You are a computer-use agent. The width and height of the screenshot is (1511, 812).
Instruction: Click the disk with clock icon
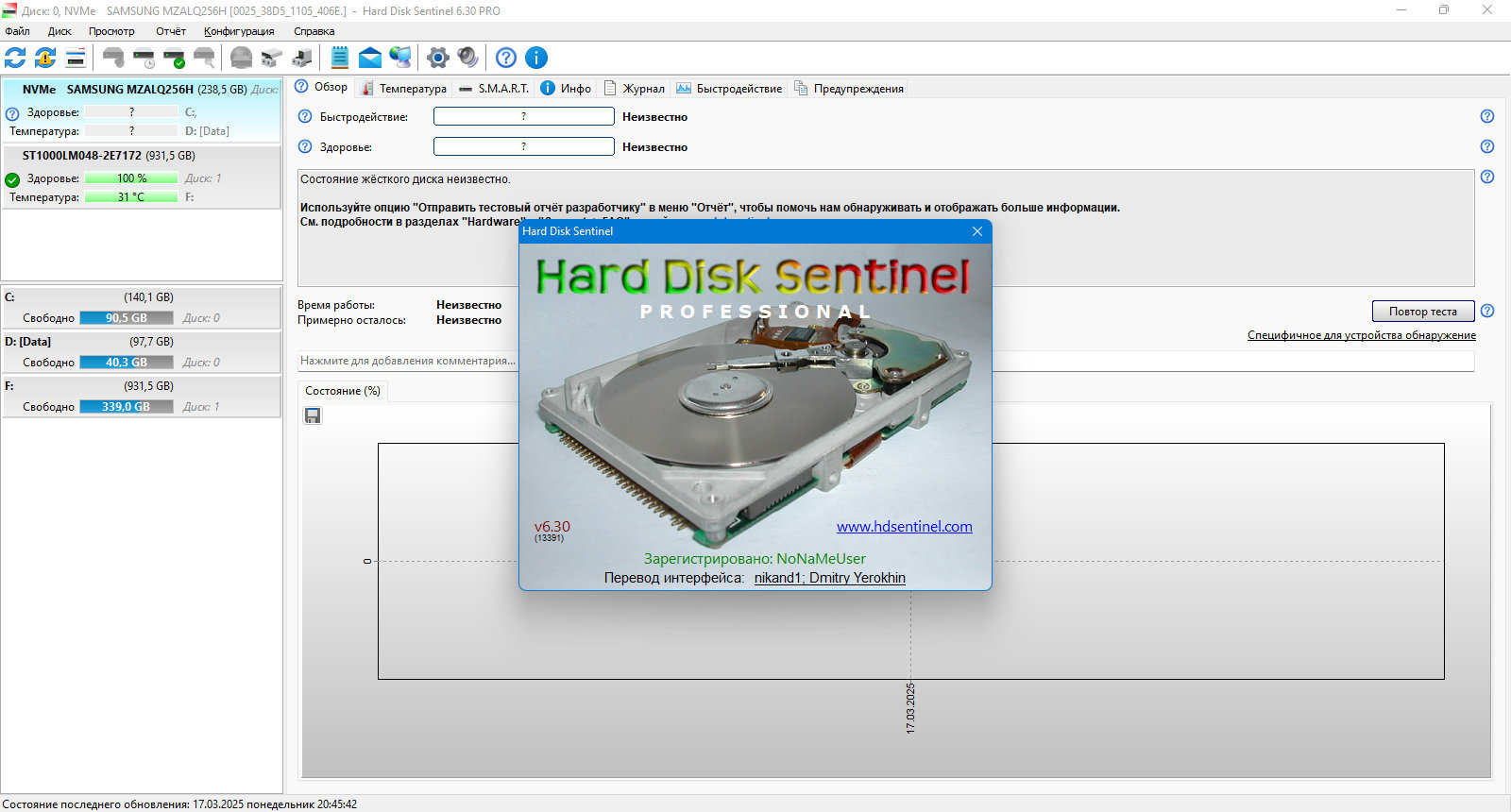[x=144, y=58]
